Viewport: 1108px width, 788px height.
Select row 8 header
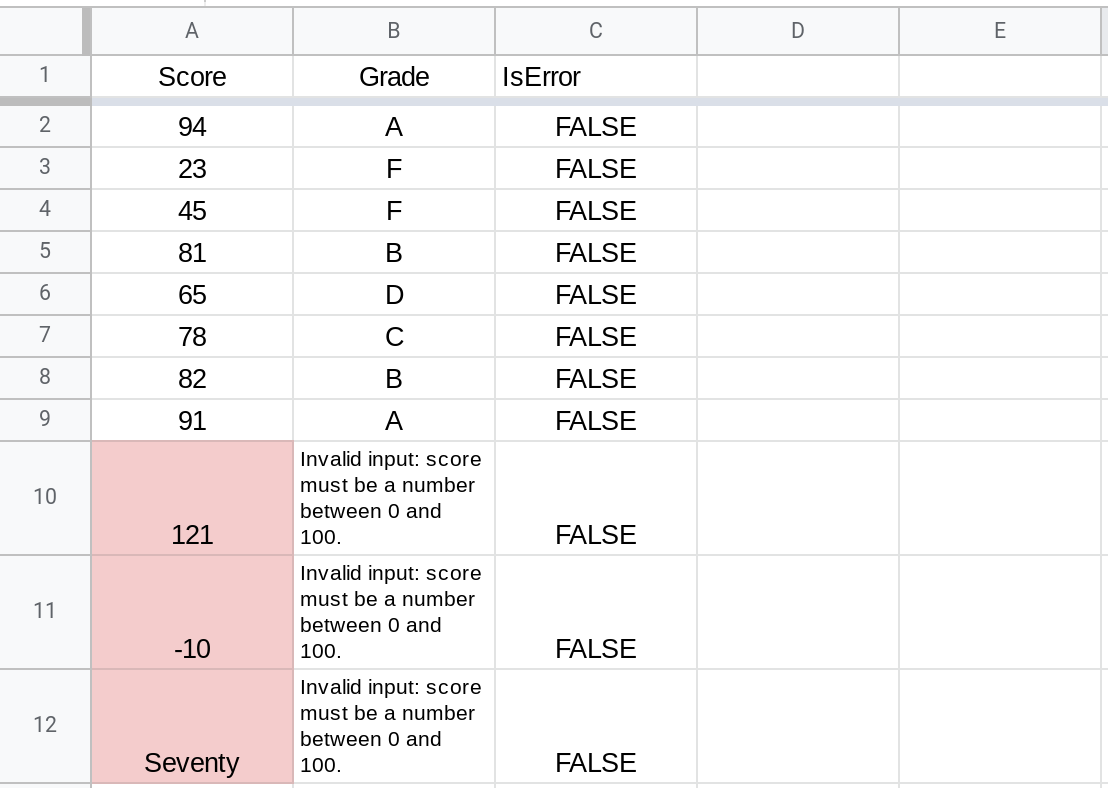click(x=45, y=378)
